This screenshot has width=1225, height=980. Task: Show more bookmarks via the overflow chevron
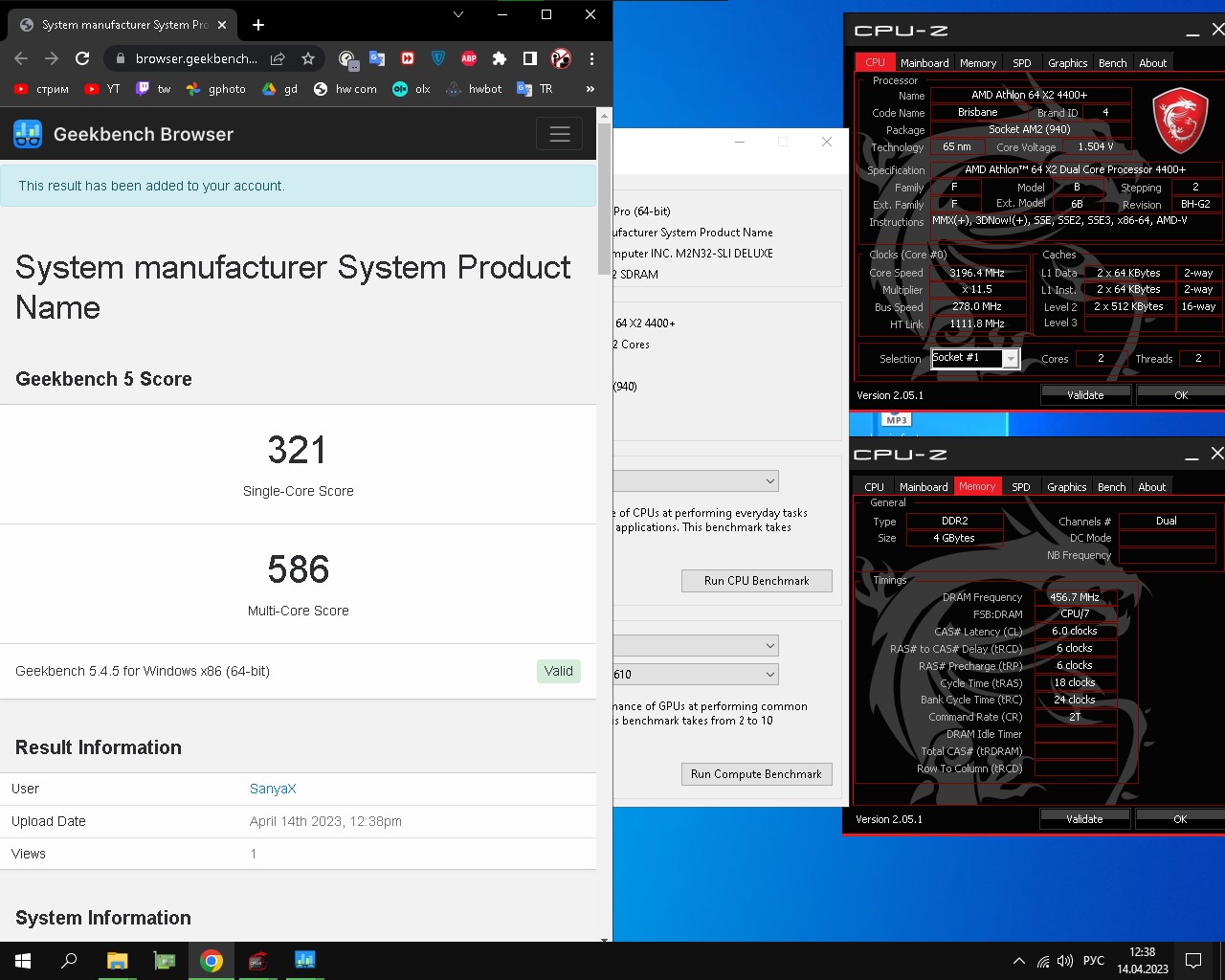point(590,89)
